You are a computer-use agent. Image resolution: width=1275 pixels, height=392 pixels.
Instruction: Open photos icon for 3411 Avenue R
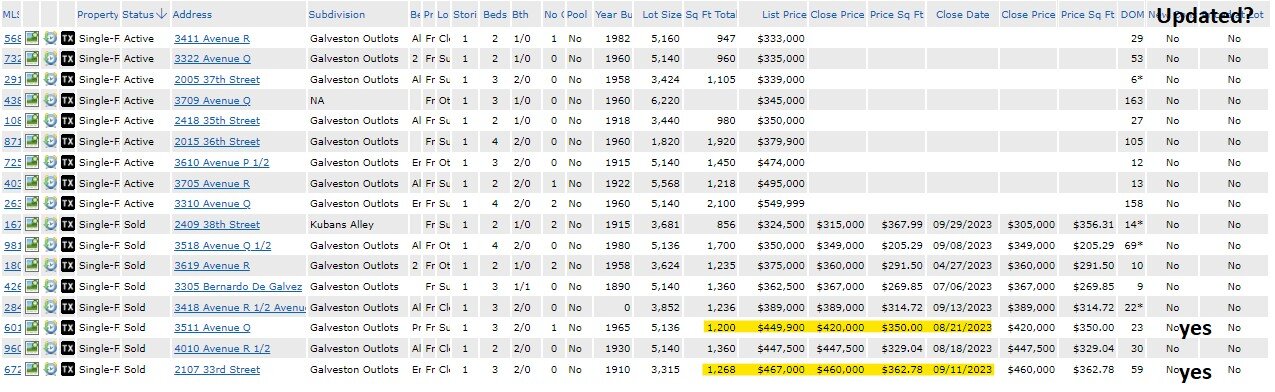[32, 38]
